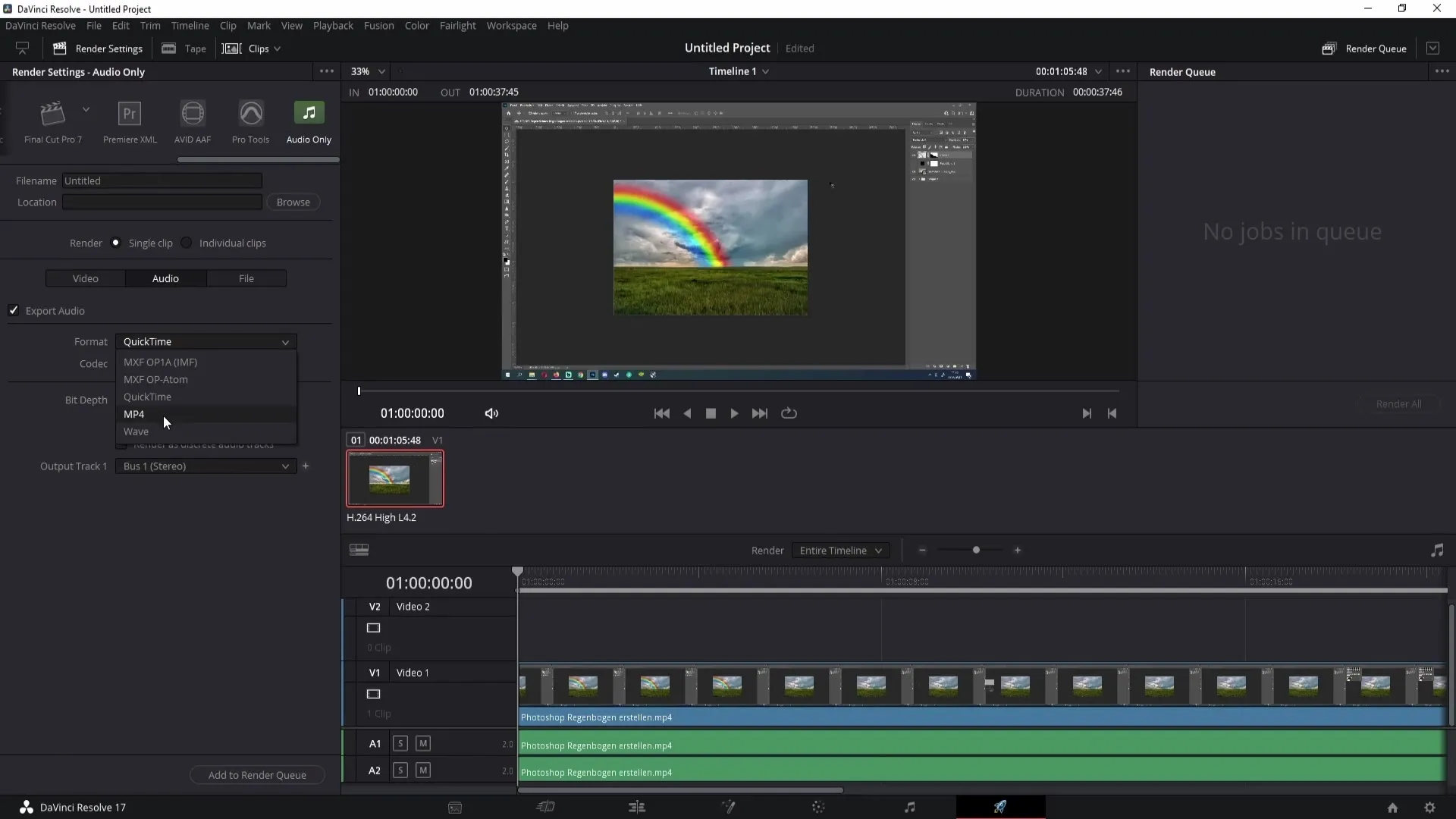The height and width of the screenshot is (819, 1456).
Task: Select the Pro Tools export preset
Action: click(252, 120)
